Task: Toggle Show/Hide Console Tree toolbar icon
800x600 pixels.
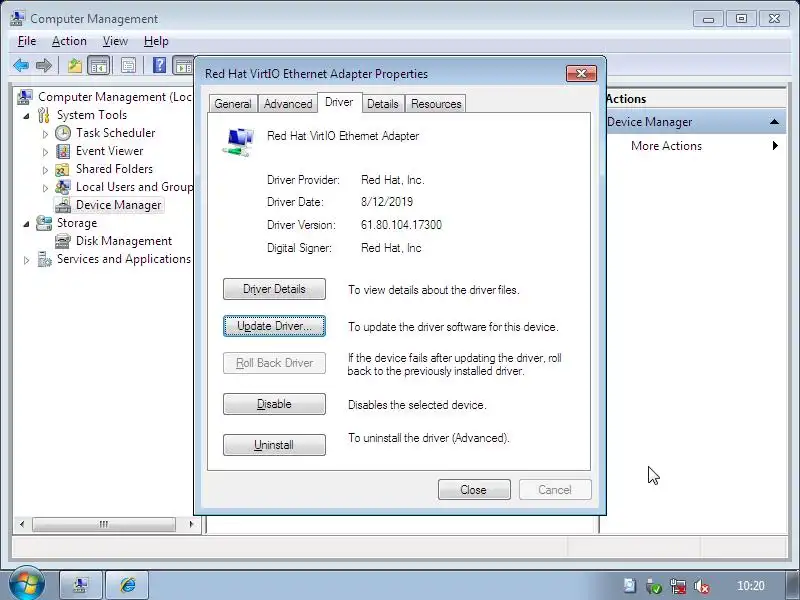Action: pos(98,65)
